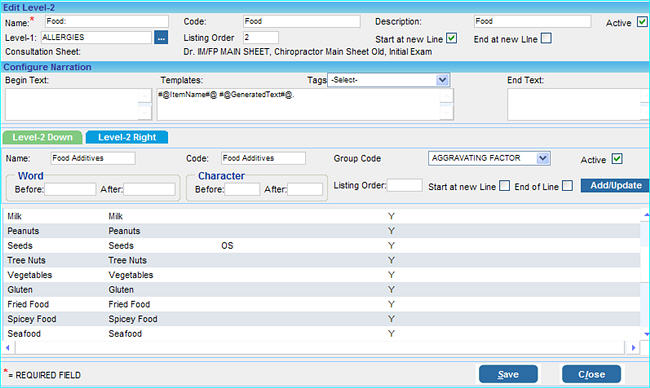This screenshot has height=388, width=650.
Task: Select the Tree Nuts row name
Action: point(27,260)
